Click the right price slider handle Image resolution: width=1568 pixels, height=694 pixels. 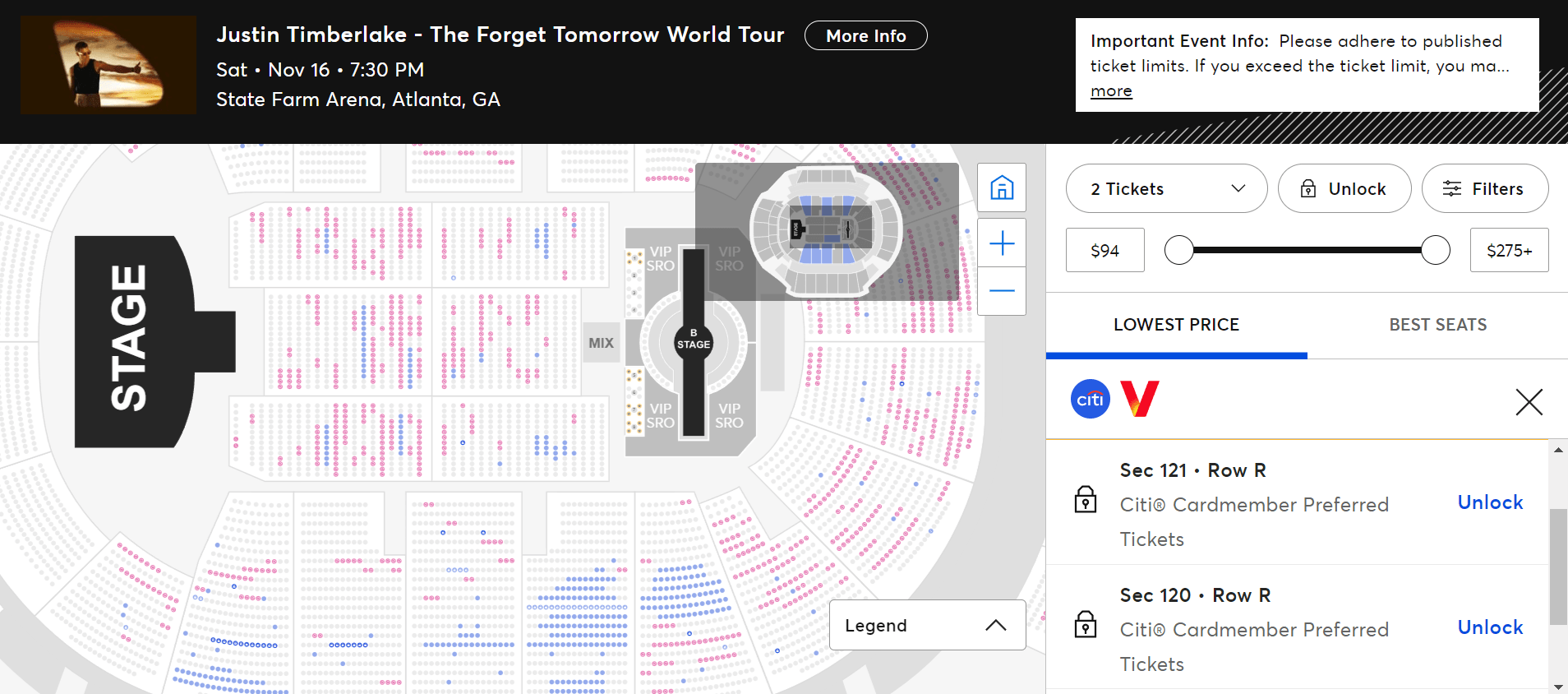[x=1435, y=250]
